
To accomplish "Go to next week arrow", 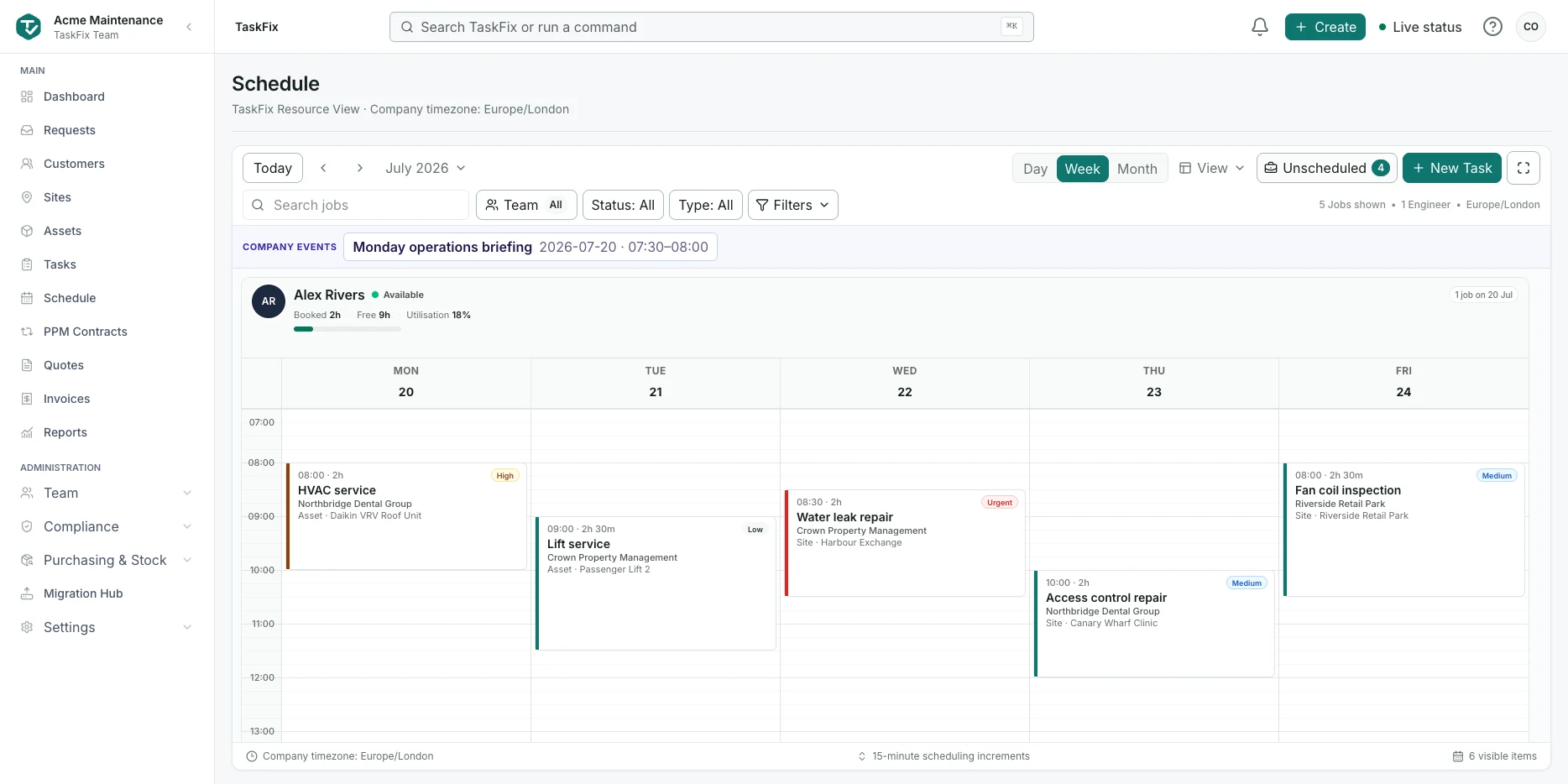I will pyautogui.click(x=360, y=168).
